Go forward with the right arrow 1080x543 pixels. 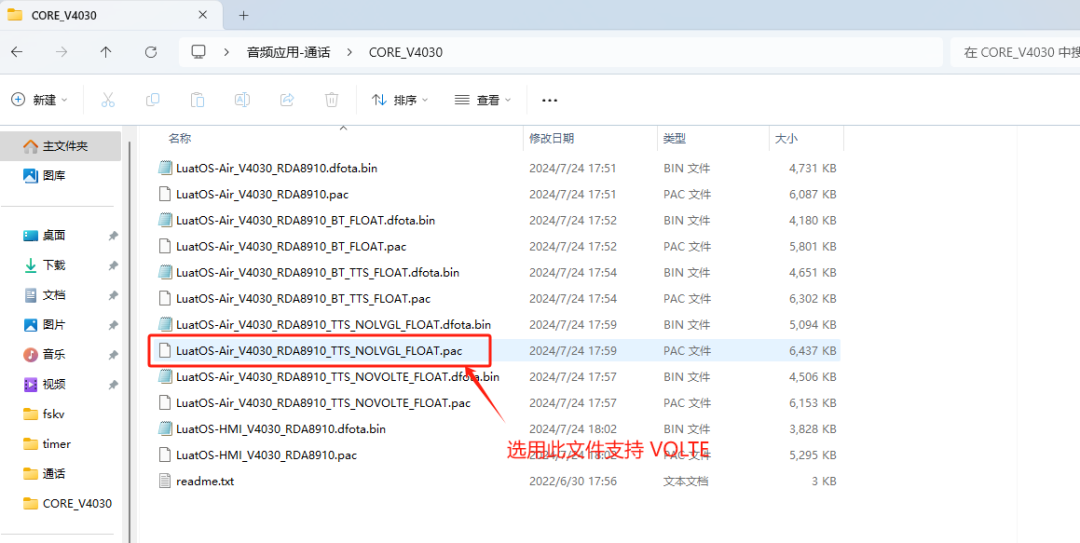pyautogui.click(x=61, y=52)
